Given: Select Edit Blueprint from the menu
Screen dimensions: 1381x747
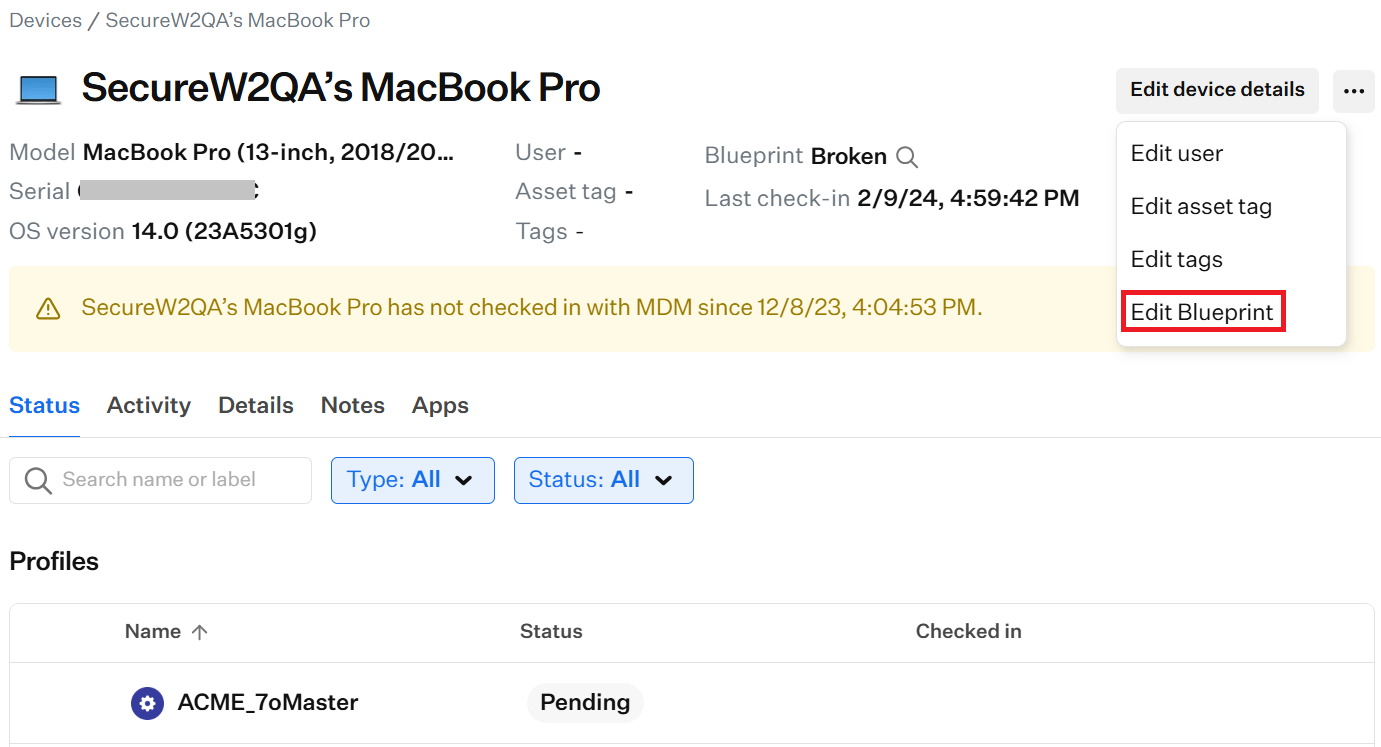Looking at the screenshot, I should [1202, 312].
